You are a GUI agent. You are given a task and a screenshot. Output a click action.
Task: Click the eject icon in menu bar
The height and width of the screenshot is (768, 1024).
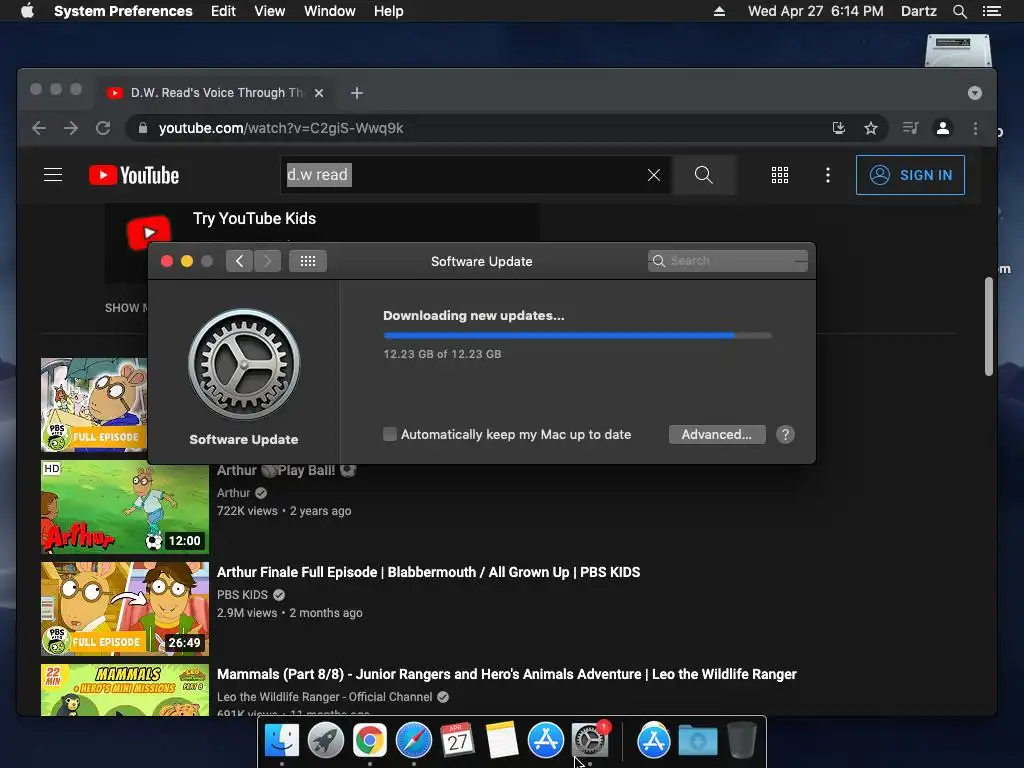tap(719, 11)
